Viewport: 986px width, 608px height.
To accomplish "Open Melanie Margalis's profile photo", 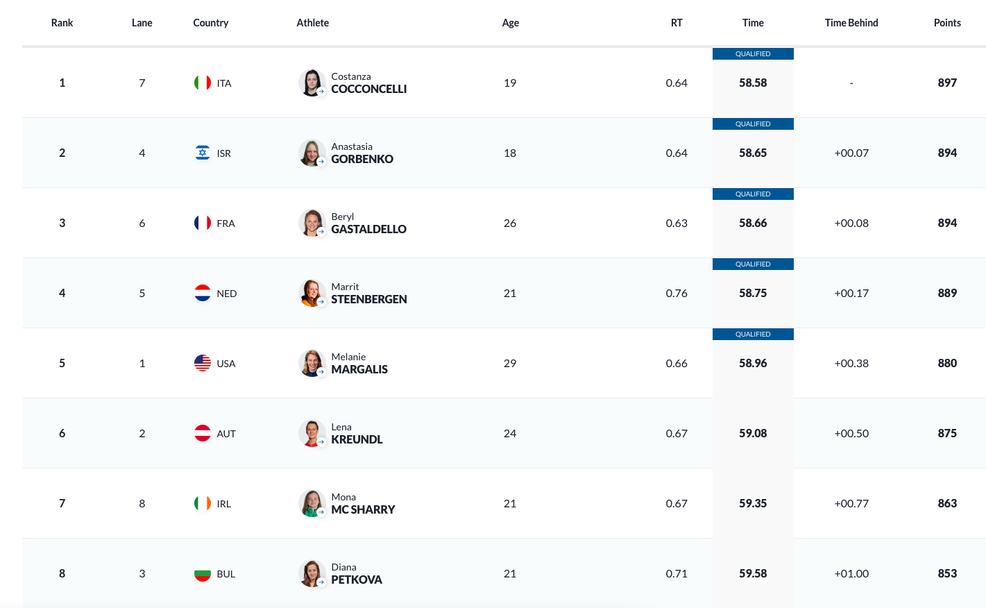I will coord(312,363).
